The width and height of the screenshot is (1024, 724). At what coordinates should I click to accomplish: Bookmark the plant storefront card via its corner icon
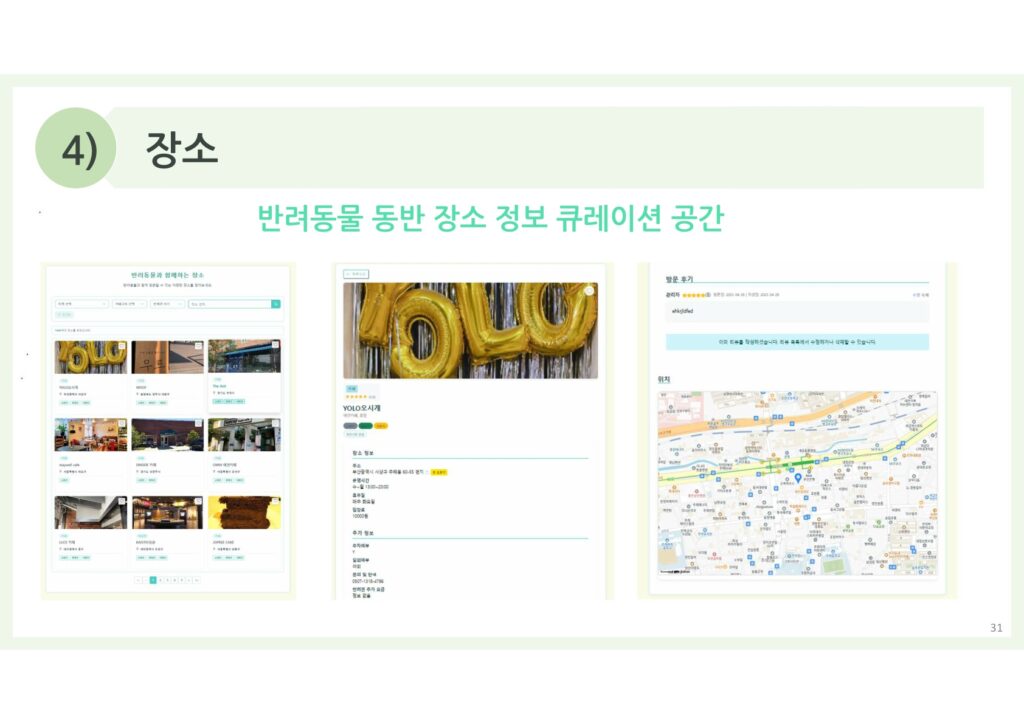click(276, 423)
